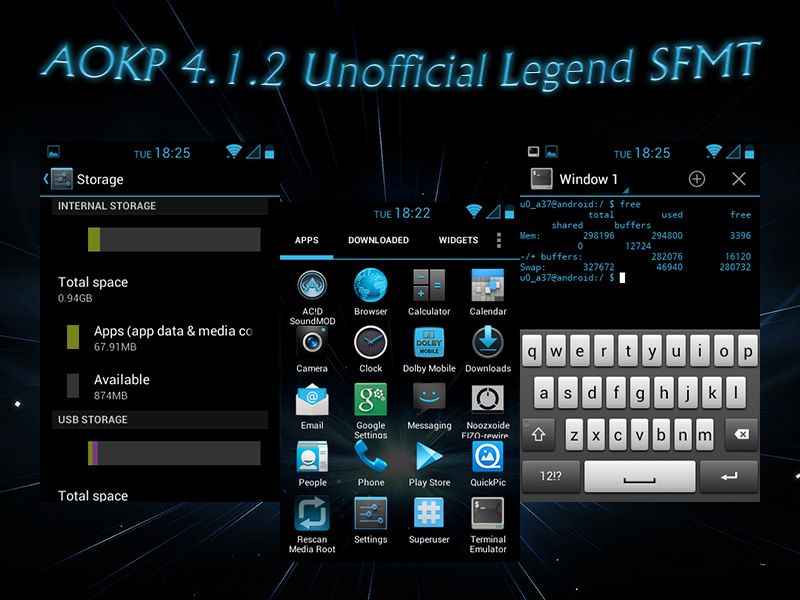800x600 pixels.
Task: Select green Apps color swatch
Action: tap(73, 337)
